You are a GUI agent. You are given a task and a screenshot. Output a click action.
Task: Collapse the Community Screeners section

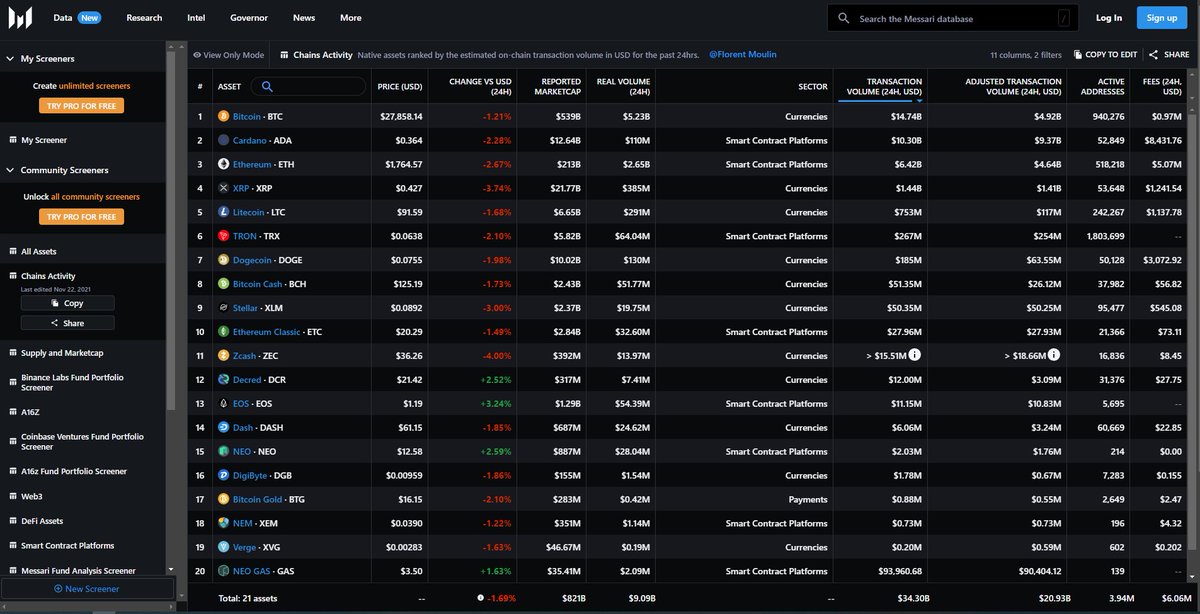(x=10, y=170)
